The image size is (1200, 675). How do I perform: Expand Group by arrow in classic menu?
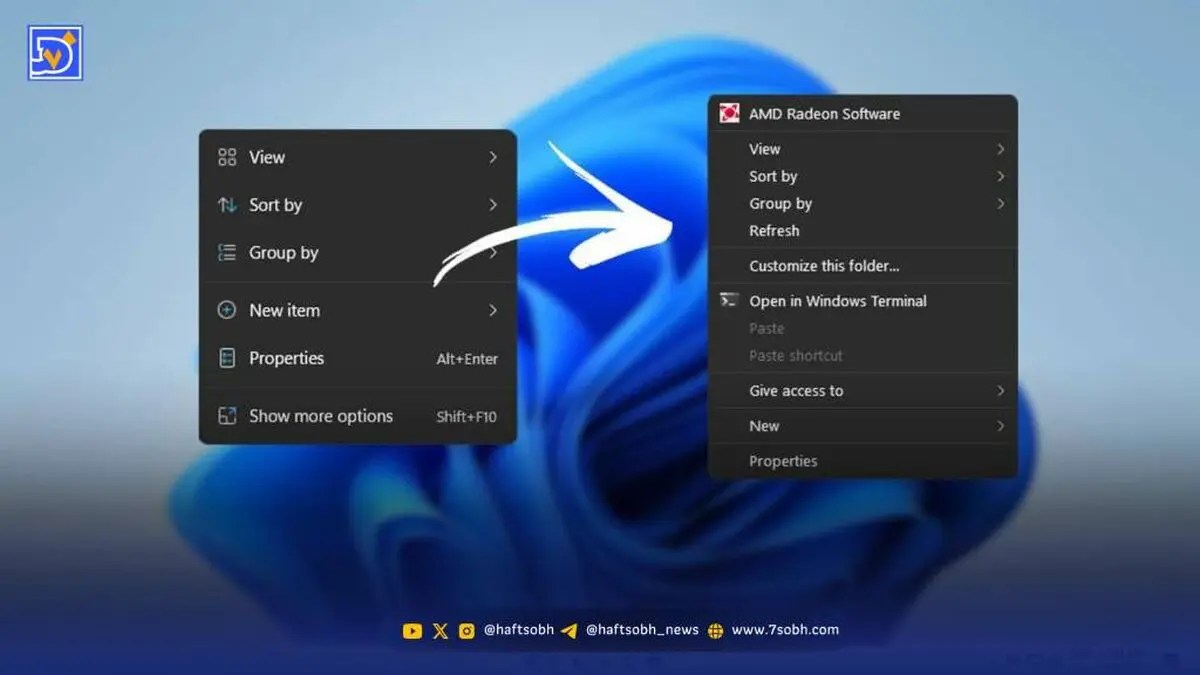pos(1000,203)
